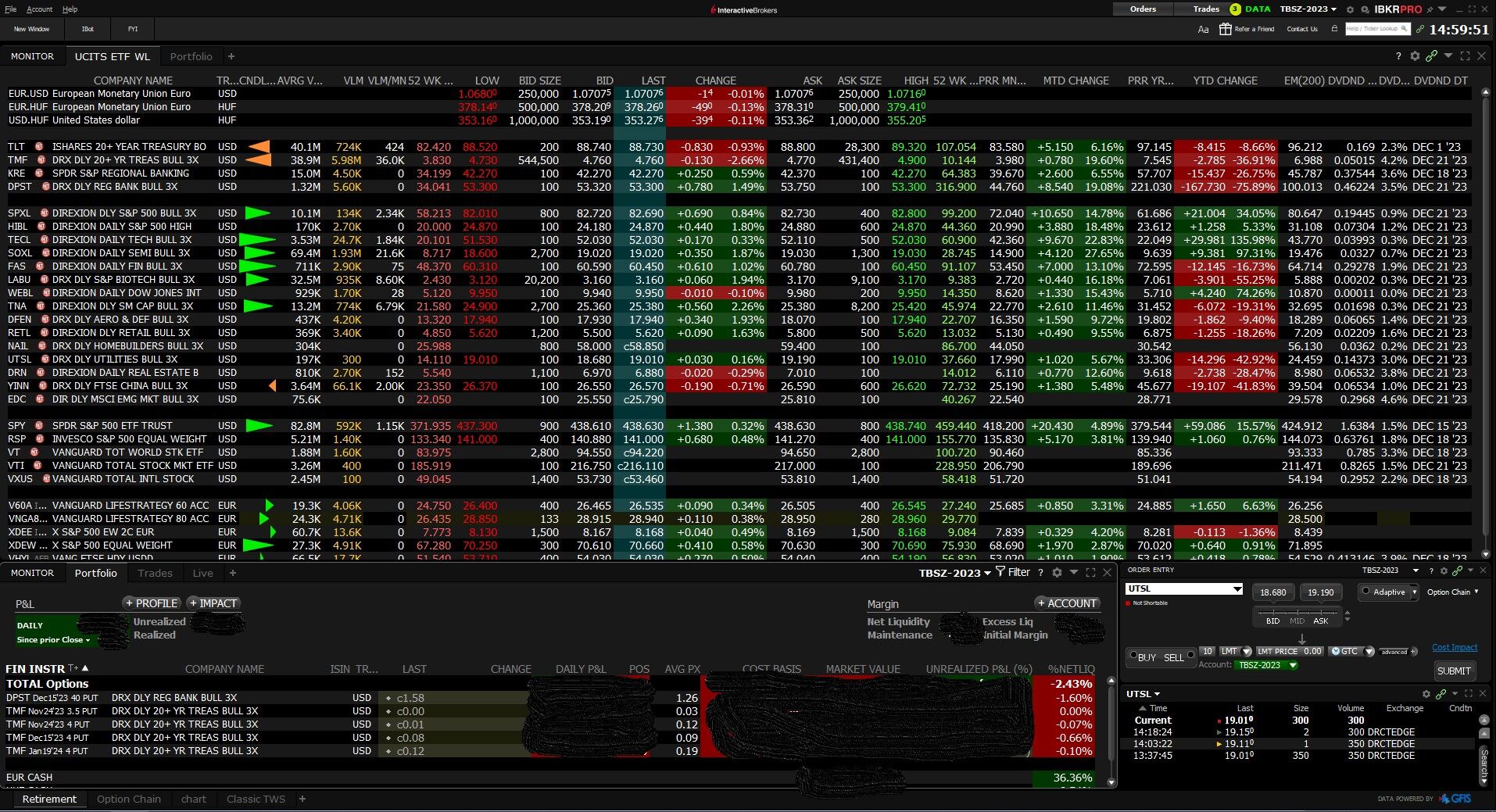Switch to the top MONITOR tab
1496x812 pixels.
pyautogui.click(x=32, y=56)
